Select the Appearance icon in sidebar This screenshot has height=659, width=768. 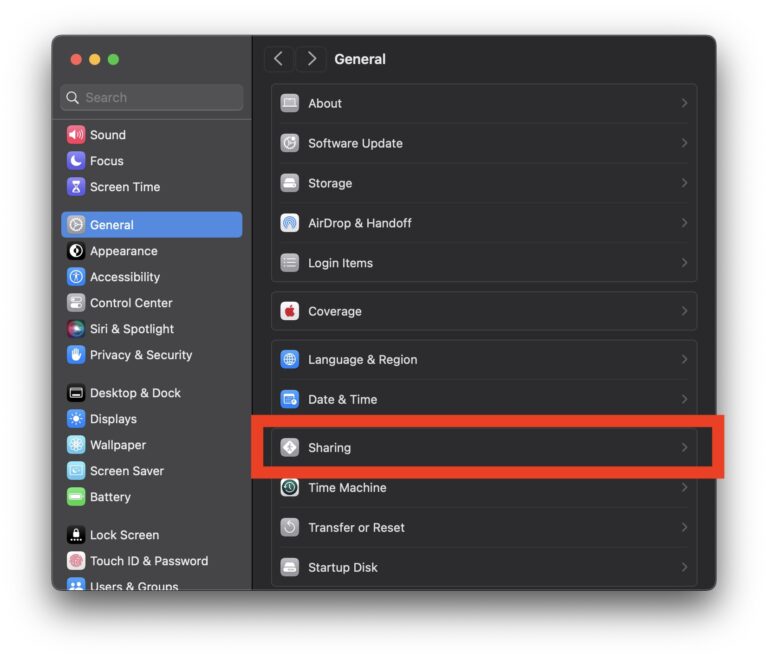(x=76, y=251)
